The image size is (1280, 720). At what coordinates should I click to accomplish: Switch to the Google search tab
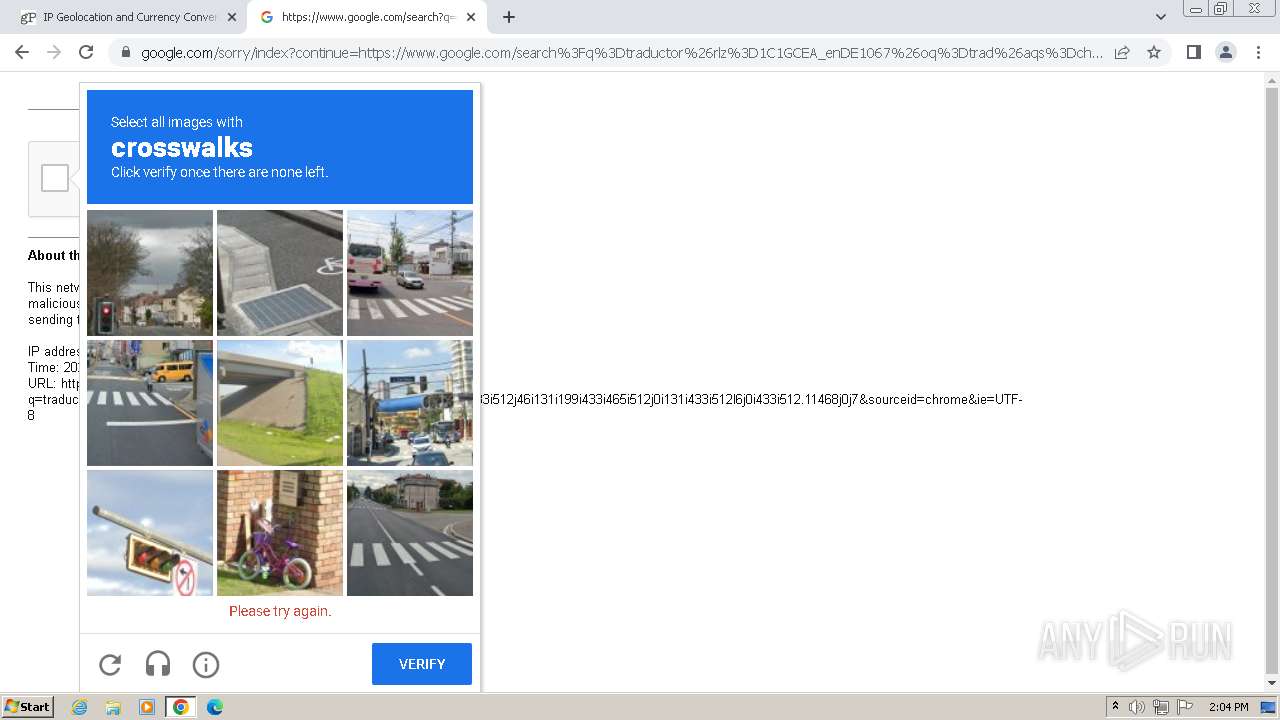tap(368, 17)
